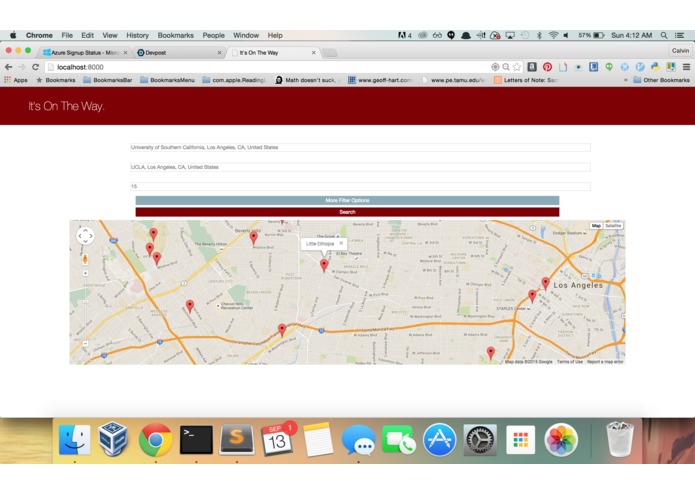Click the Terms of Use map link
This screenshot has width=695, height=494.
coord(570,362)
